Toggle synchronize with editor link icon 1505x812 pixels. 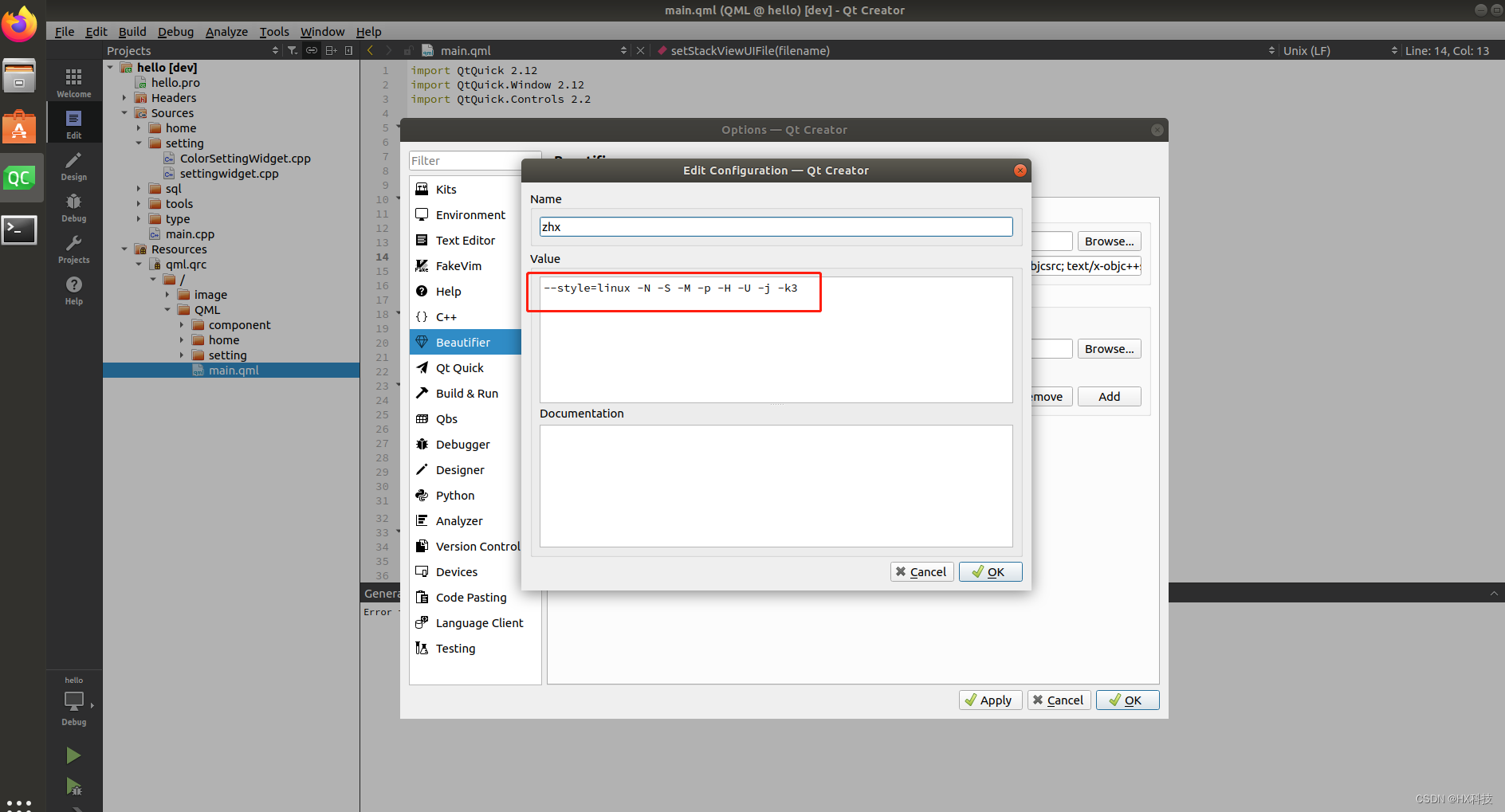[x=312, y=50]
